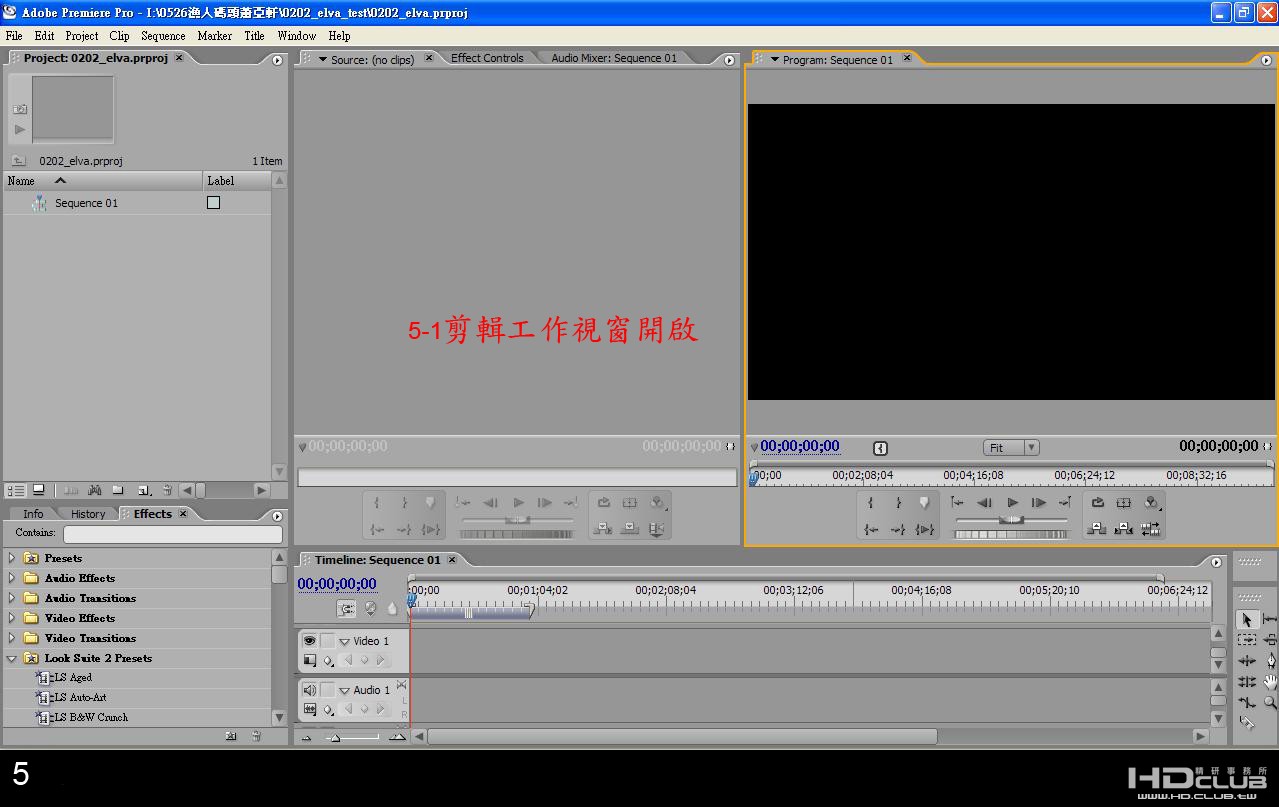Select the Pen tool in Tools panel
This screenshot has height=807, width=1279.
(1271, 661)
